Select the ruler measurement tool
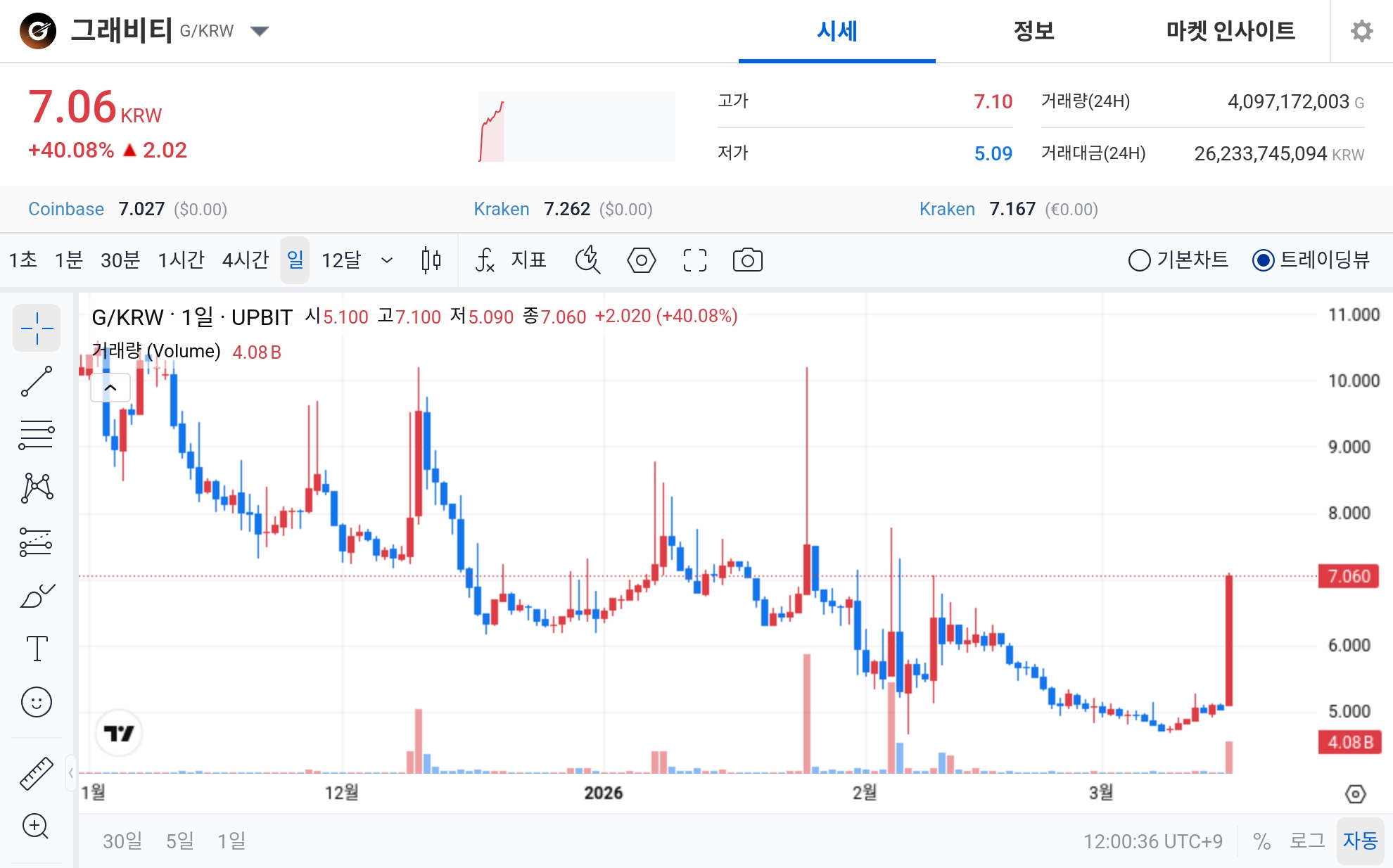This screenshot has width=1393, height=868. pyautogui.click(x=37, y=772)
